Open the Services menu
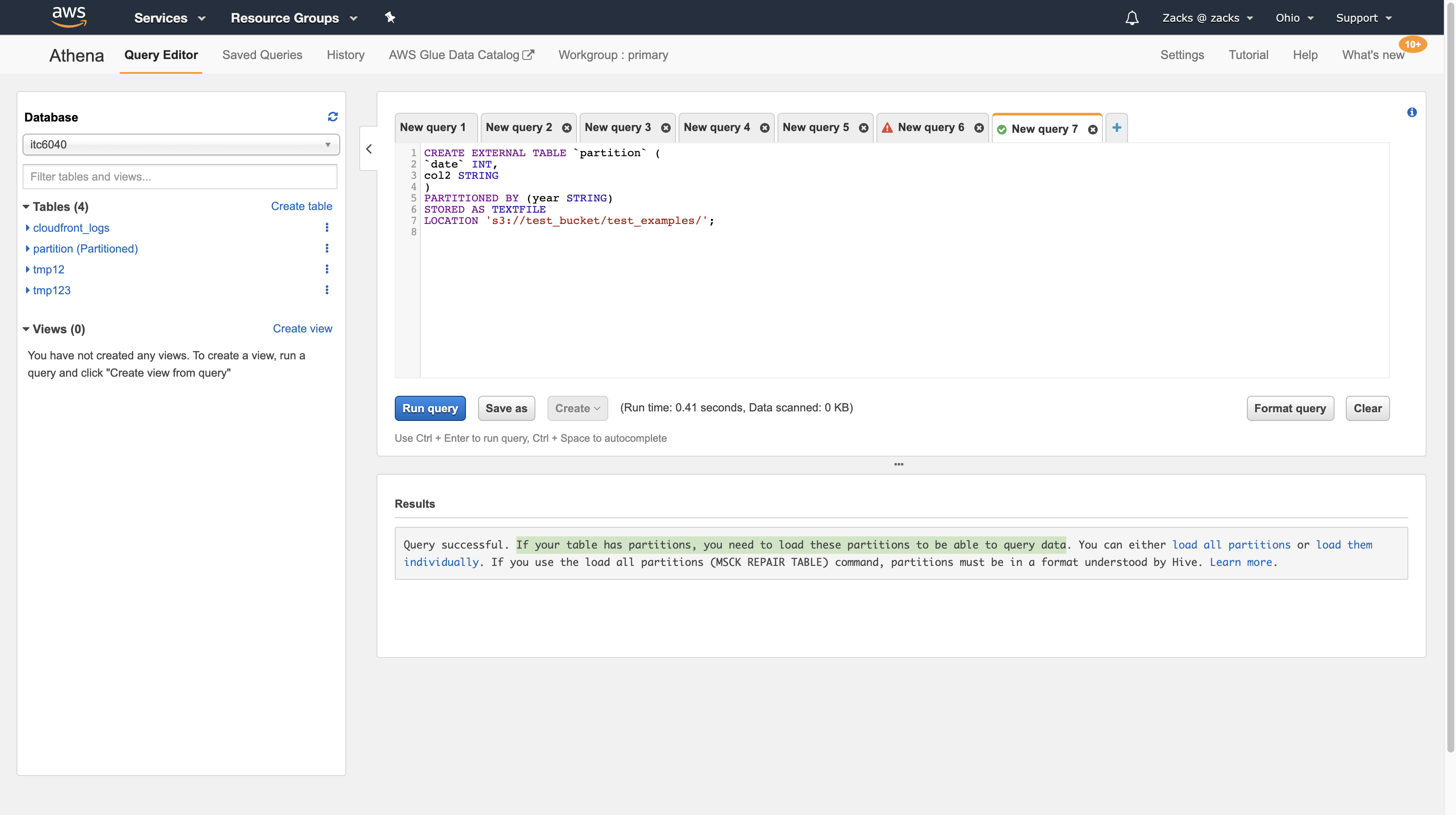 169,18
